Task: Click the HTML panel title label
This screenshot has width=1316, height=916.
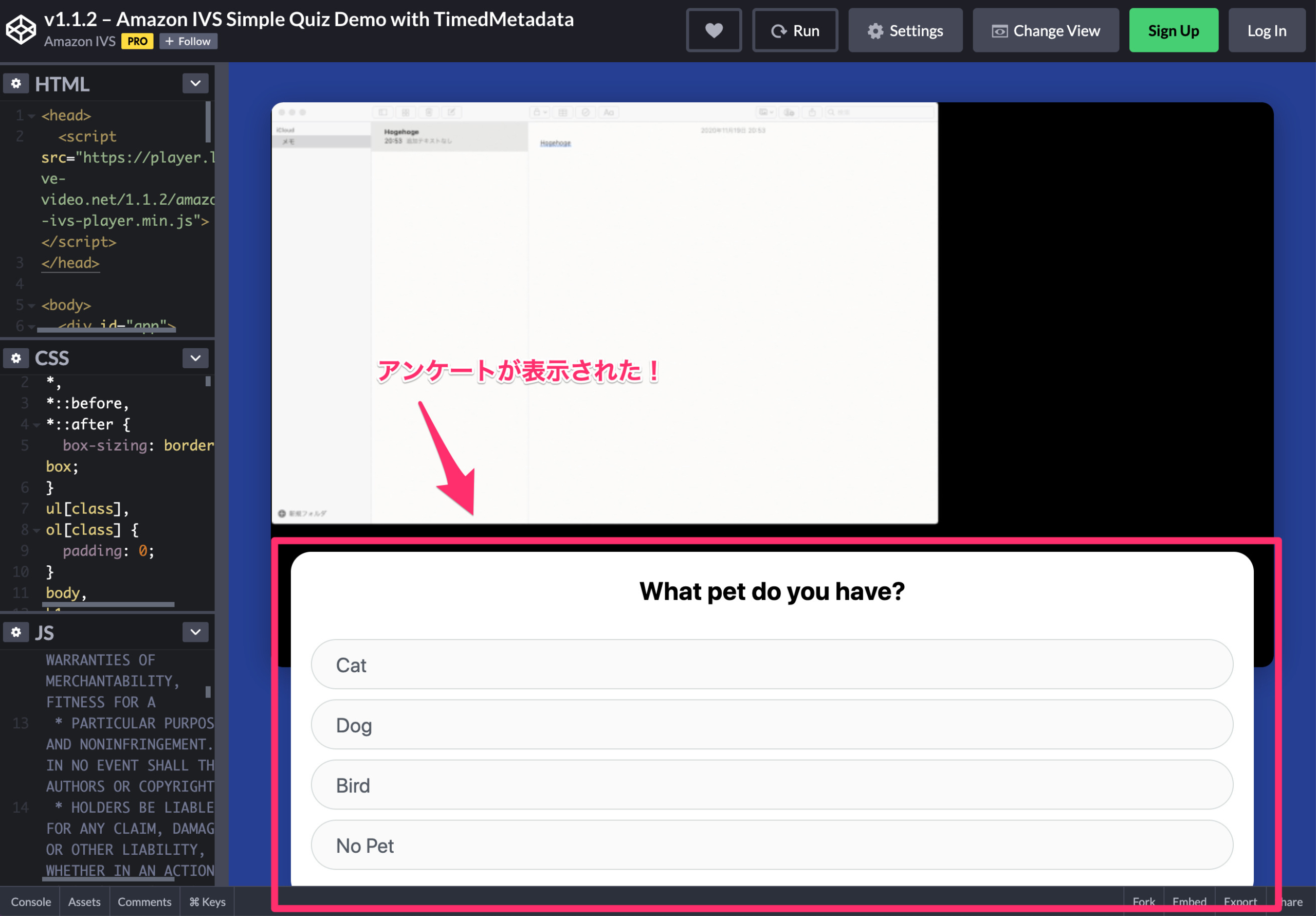Action: click(62, 84)
